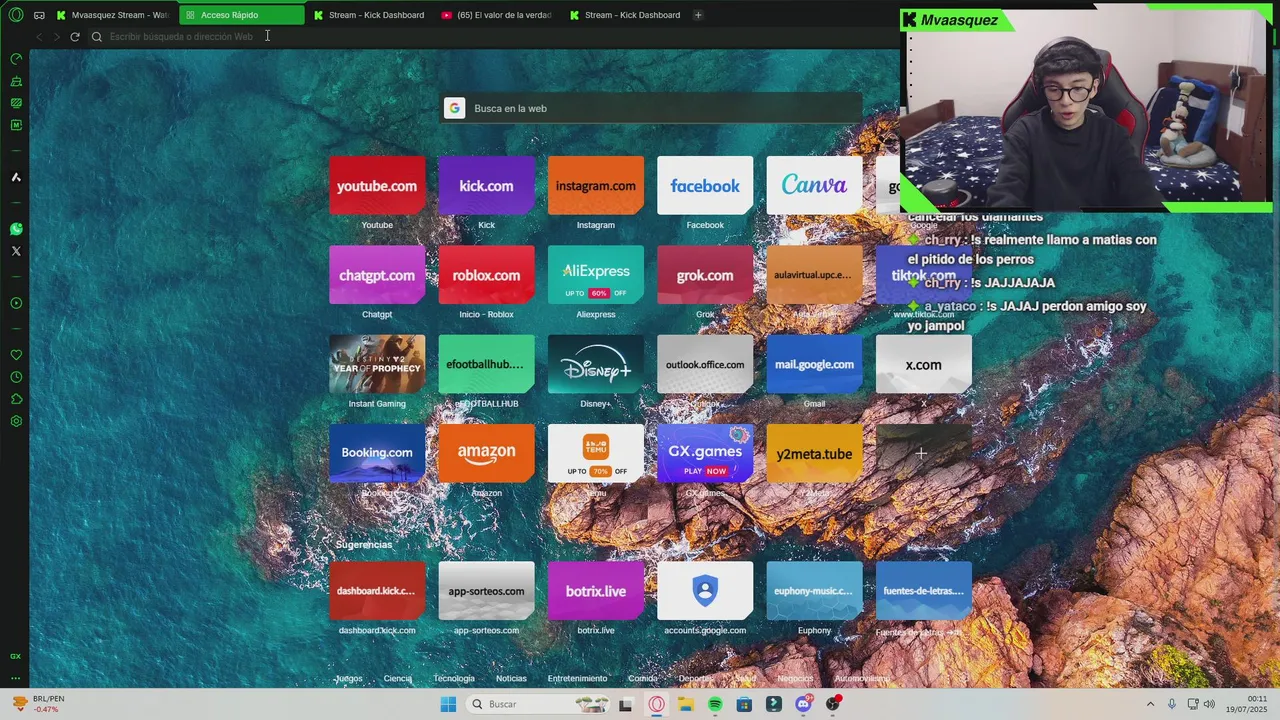Screen dimensions: 1280x720
Task: Open the GX Control speedometer sidebar icon
Action: [x=16, y=59]
